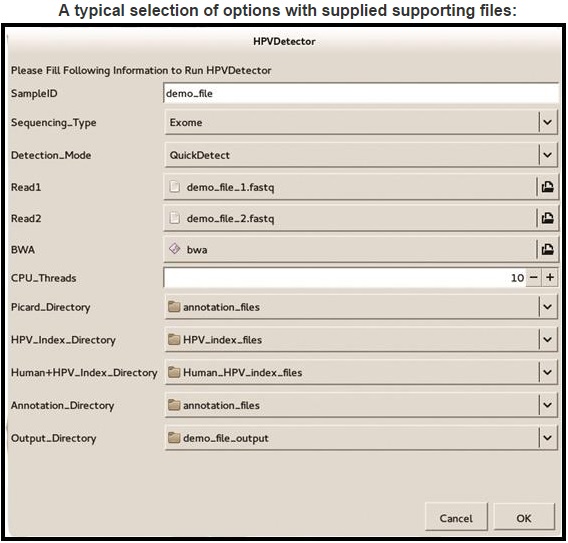This screenshot has height=543, width=568.
Task: Click the HPV_index_files folder icon
Action: click(x=174, y=339)
